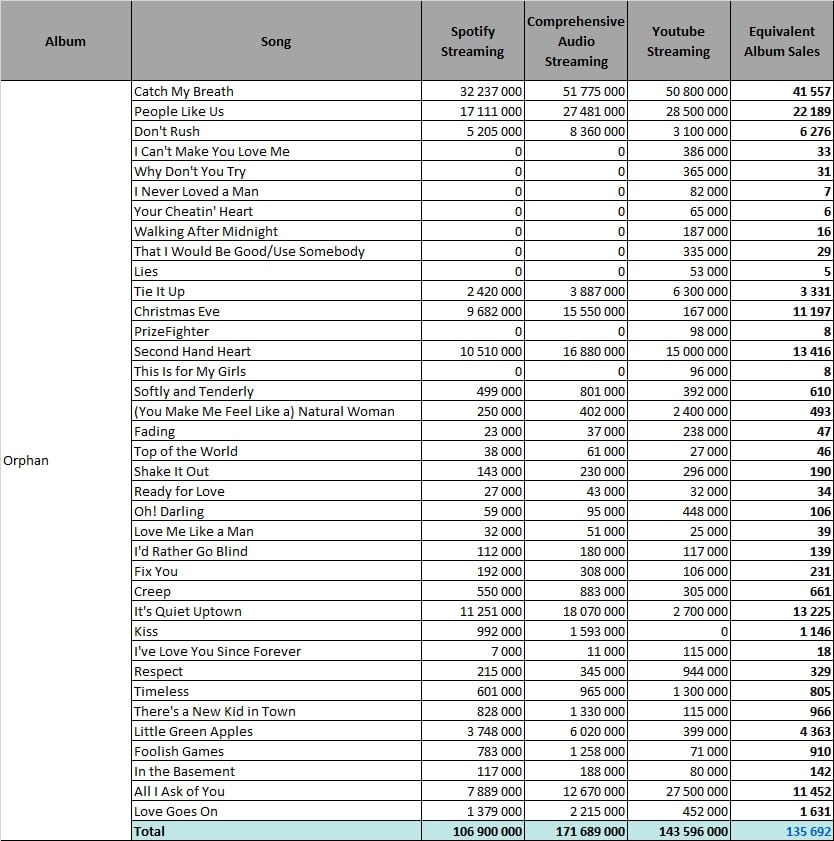Viewport: 834px width, 841px height.
Task: Click (You Make Me Feel Like a) Natural Woman
Action: pos(276,411)
